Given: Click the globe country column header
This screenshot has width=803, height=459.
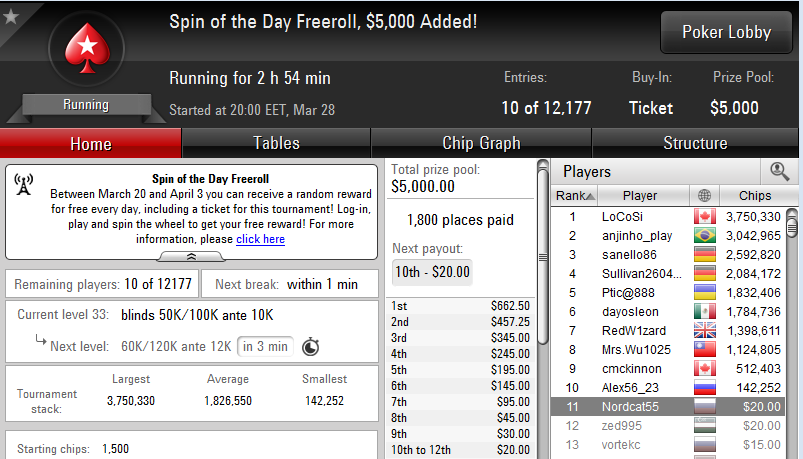Looking at the screenshot, I should [705, 196].
